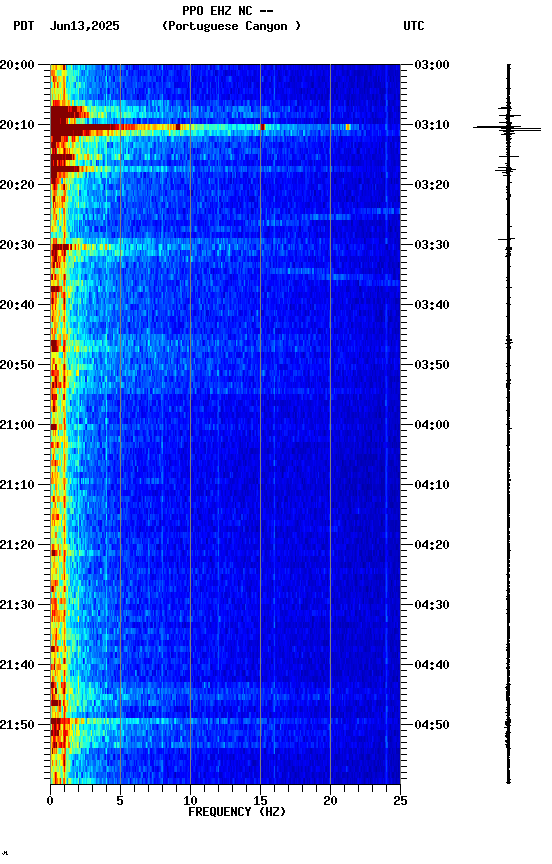552x864 pixels.
Task: Click the '21:40' PDT time label
Action: (17, 665)
